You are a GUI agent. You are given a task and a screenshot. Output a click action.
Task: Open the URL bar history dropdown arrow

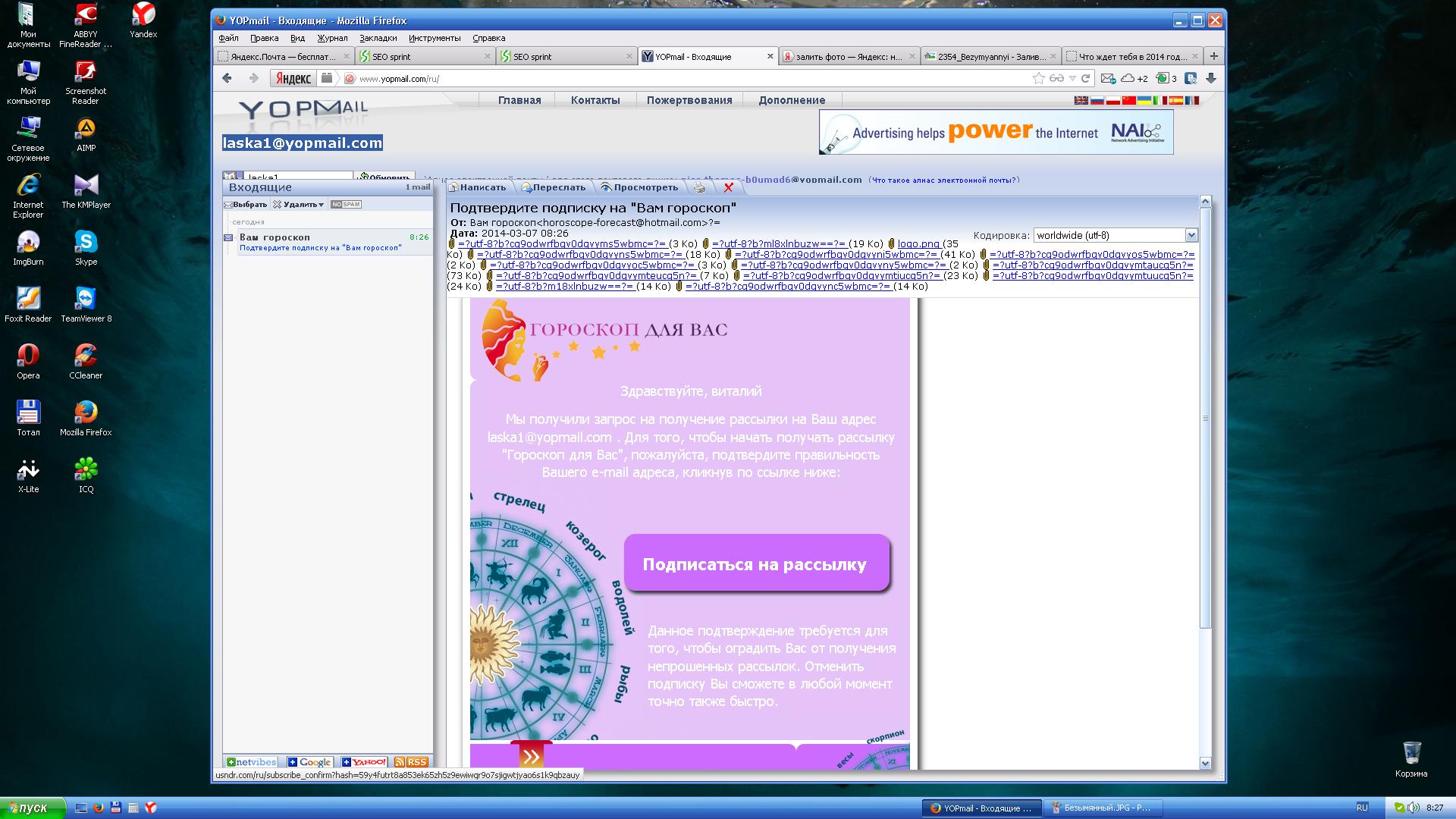(x=1072, y=78)
